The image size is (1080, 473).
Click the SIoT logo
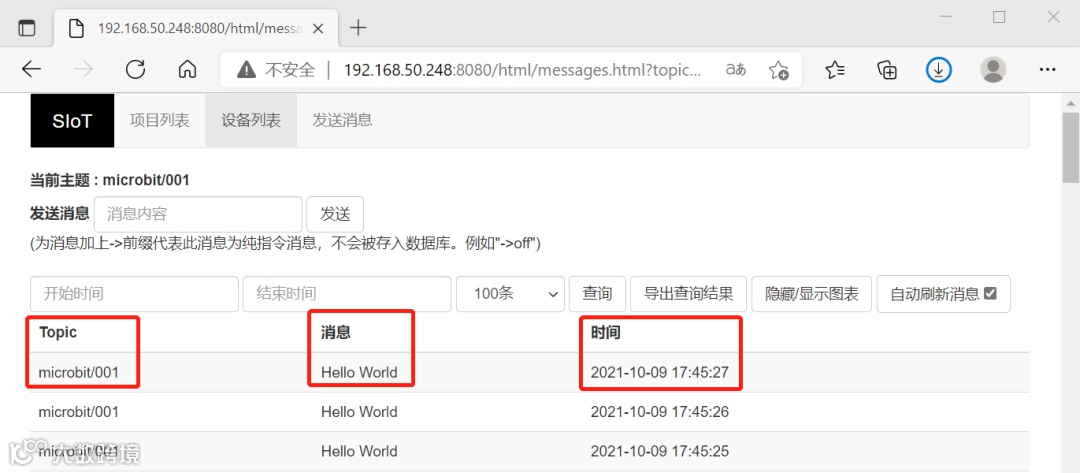(72, 121)
